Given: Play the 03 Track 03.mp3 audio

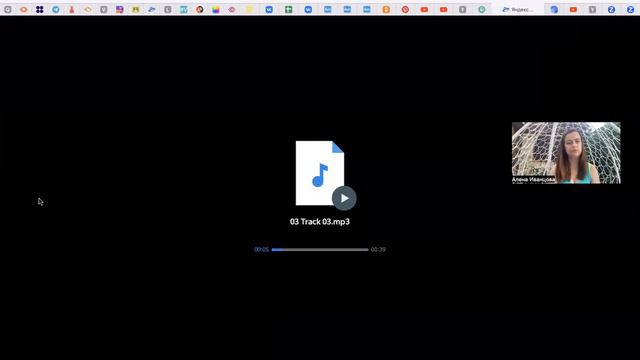Looking at the screenshot, I should coord(344,198).
